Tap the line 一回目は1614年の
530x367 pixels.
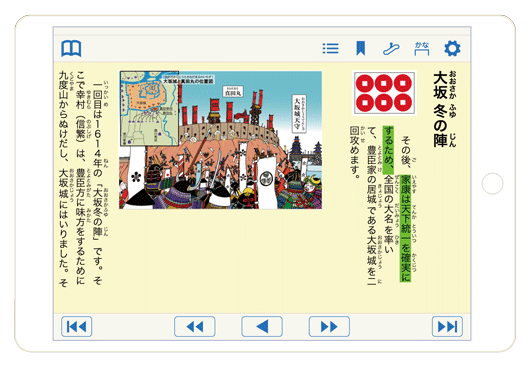(x=98, y=129)
